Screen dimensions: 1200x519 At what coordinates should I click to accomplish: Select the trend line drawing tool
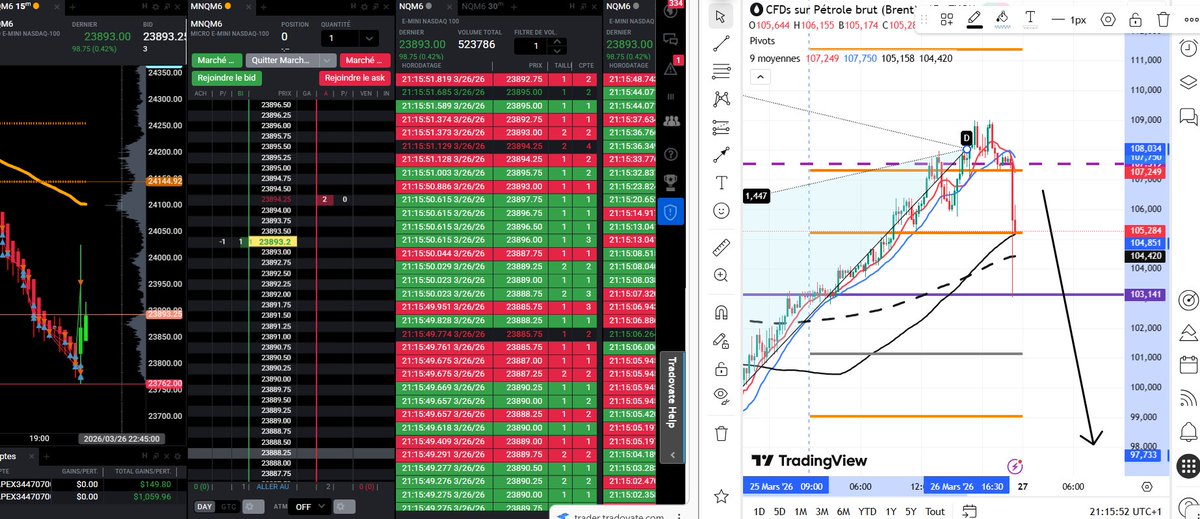click(x=721, y=43)
